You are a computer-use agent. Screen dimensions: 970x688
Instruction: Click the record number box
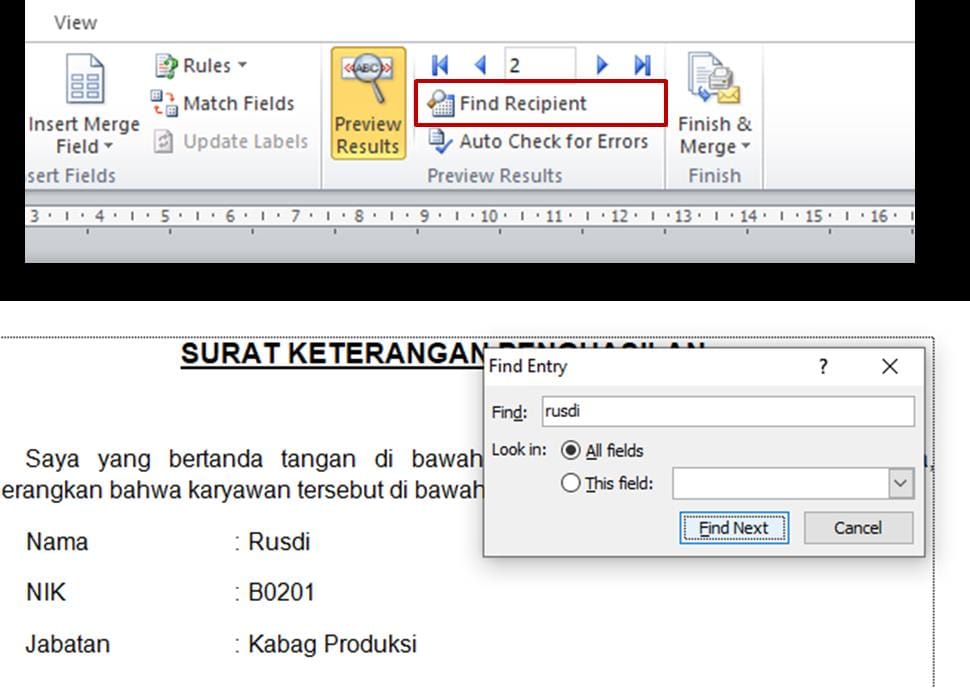[x=539, y=65]
